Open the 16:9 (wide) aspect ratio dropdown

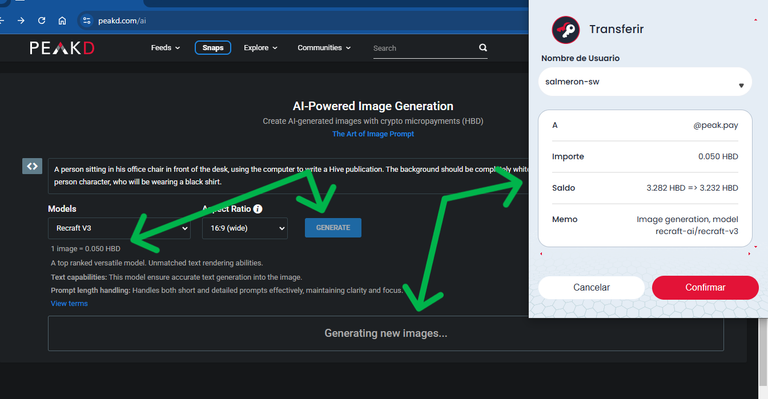245,228
